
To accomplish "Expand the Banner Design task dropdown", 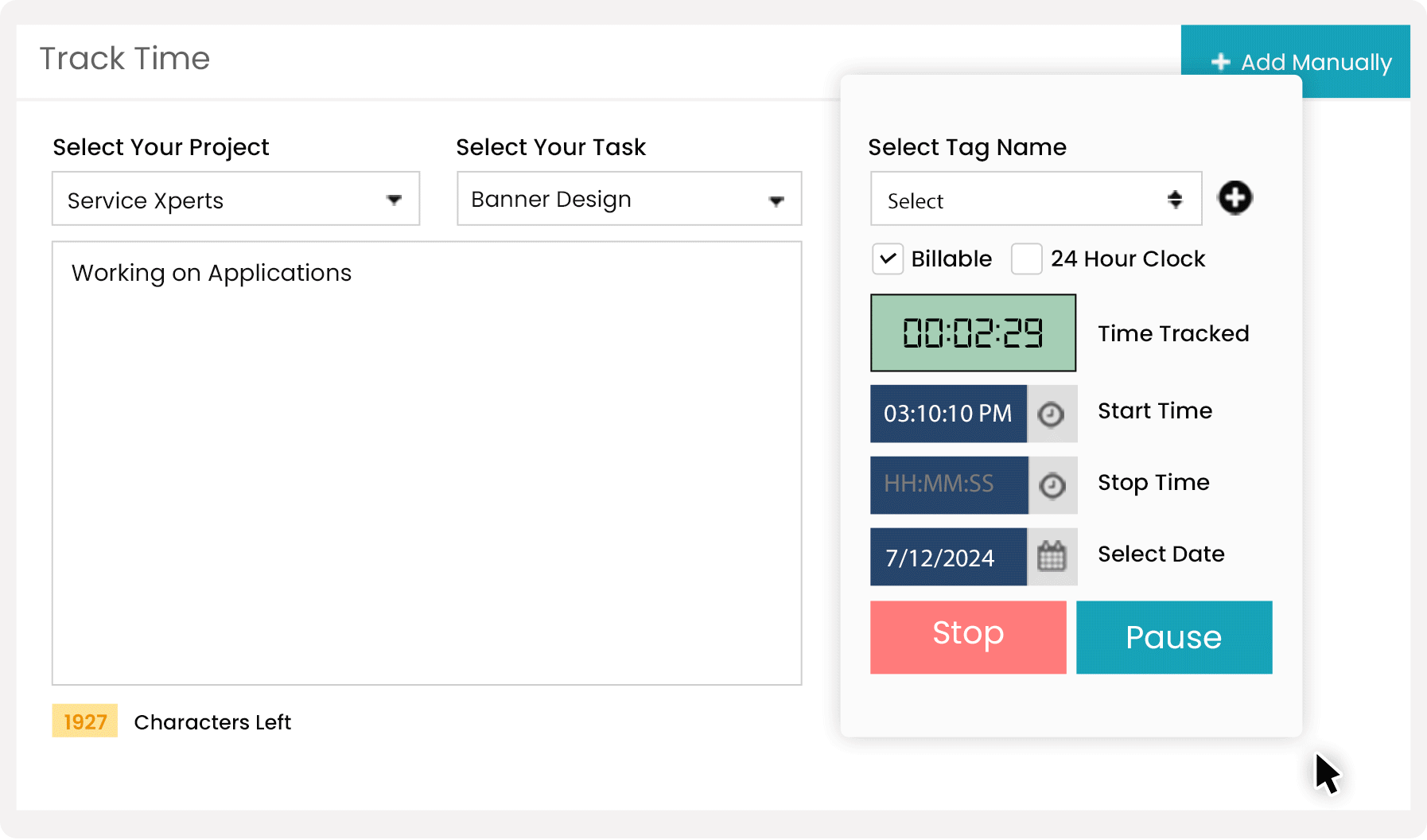I will coord(628,199).
